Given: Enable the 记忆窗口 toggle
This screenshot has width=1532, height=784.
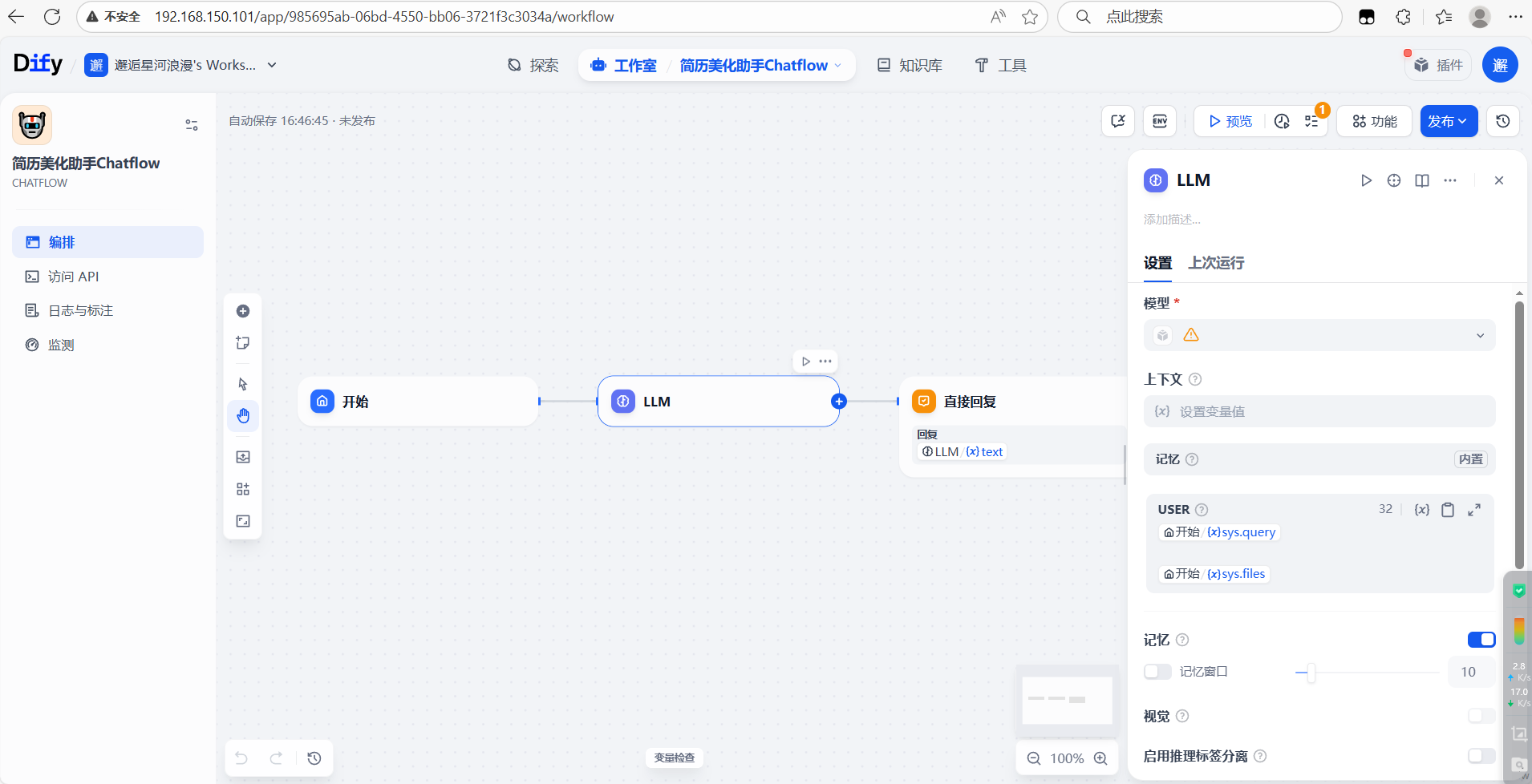Looking at the screenshot, I should 1157,672.
